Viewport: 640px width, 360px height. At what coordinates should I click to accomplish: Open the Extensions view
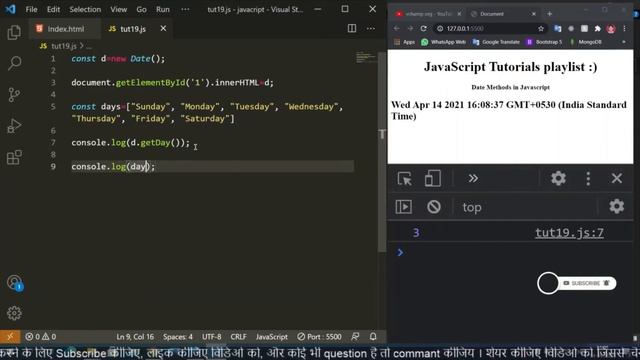click(14, 157)
